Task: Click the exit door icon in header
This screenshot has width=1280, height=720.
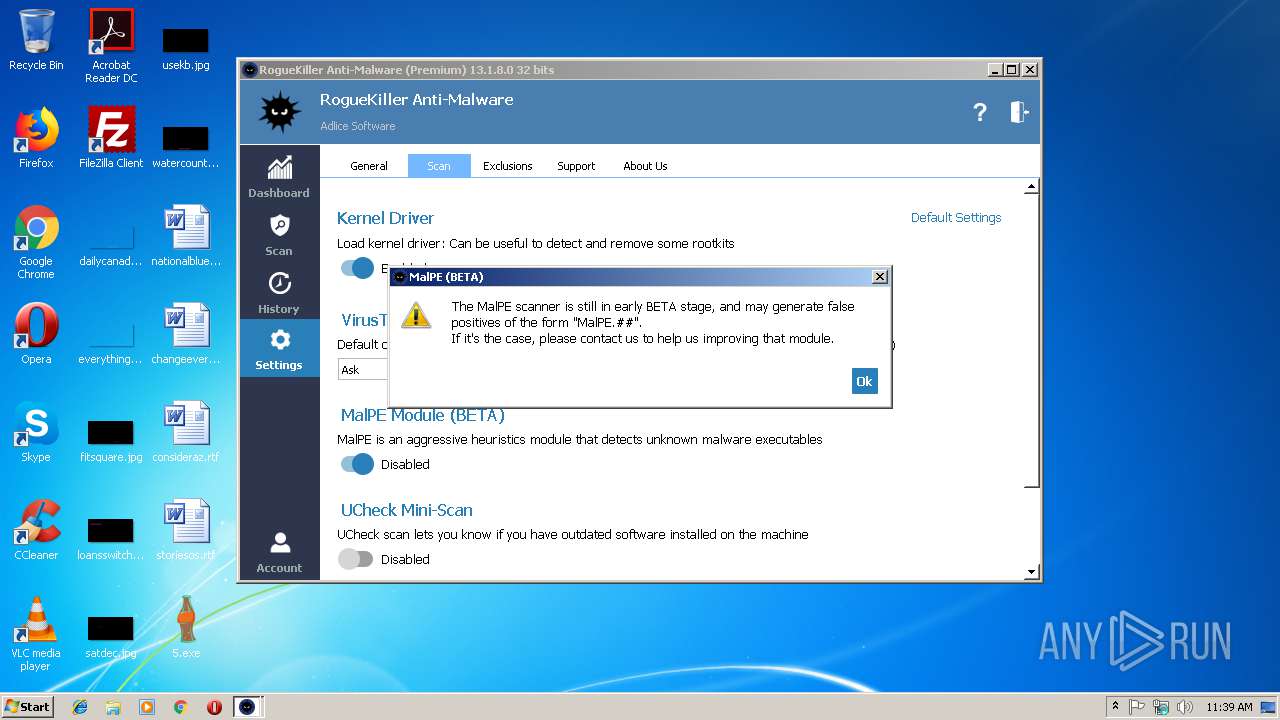Action: point(1019,112)
